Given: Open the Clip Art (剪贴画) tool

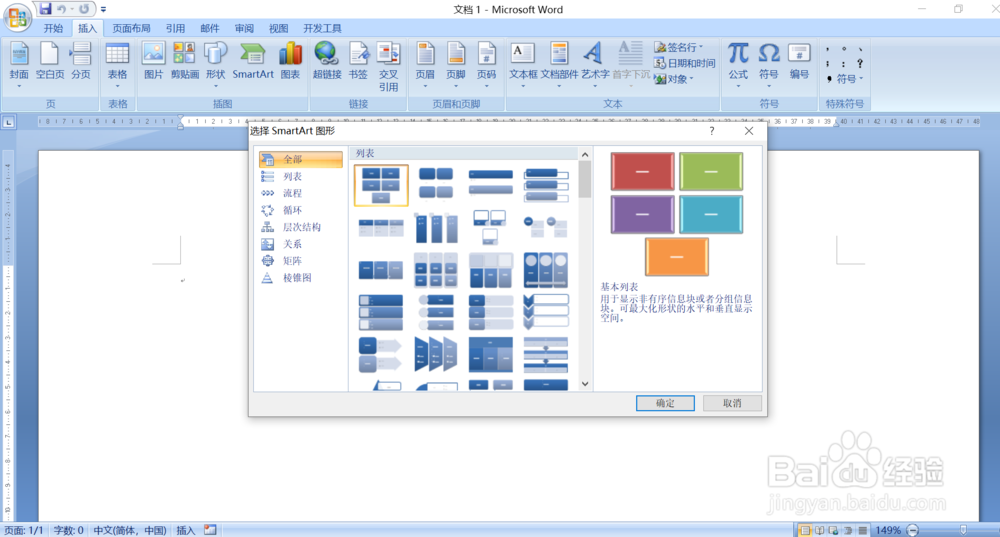Looking at the screenshot, I should (x=185, y=62).
